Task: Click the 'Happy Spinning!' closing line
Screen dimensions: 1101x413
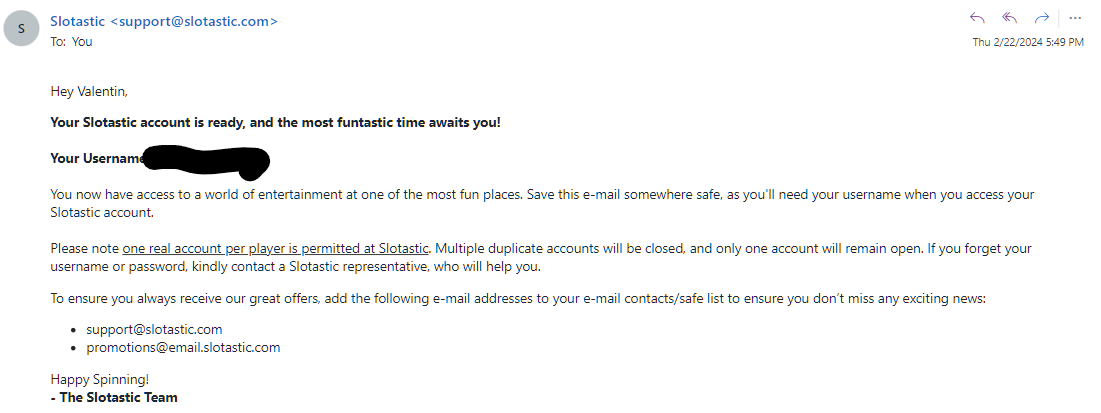Action: click(x=98, y=380)
